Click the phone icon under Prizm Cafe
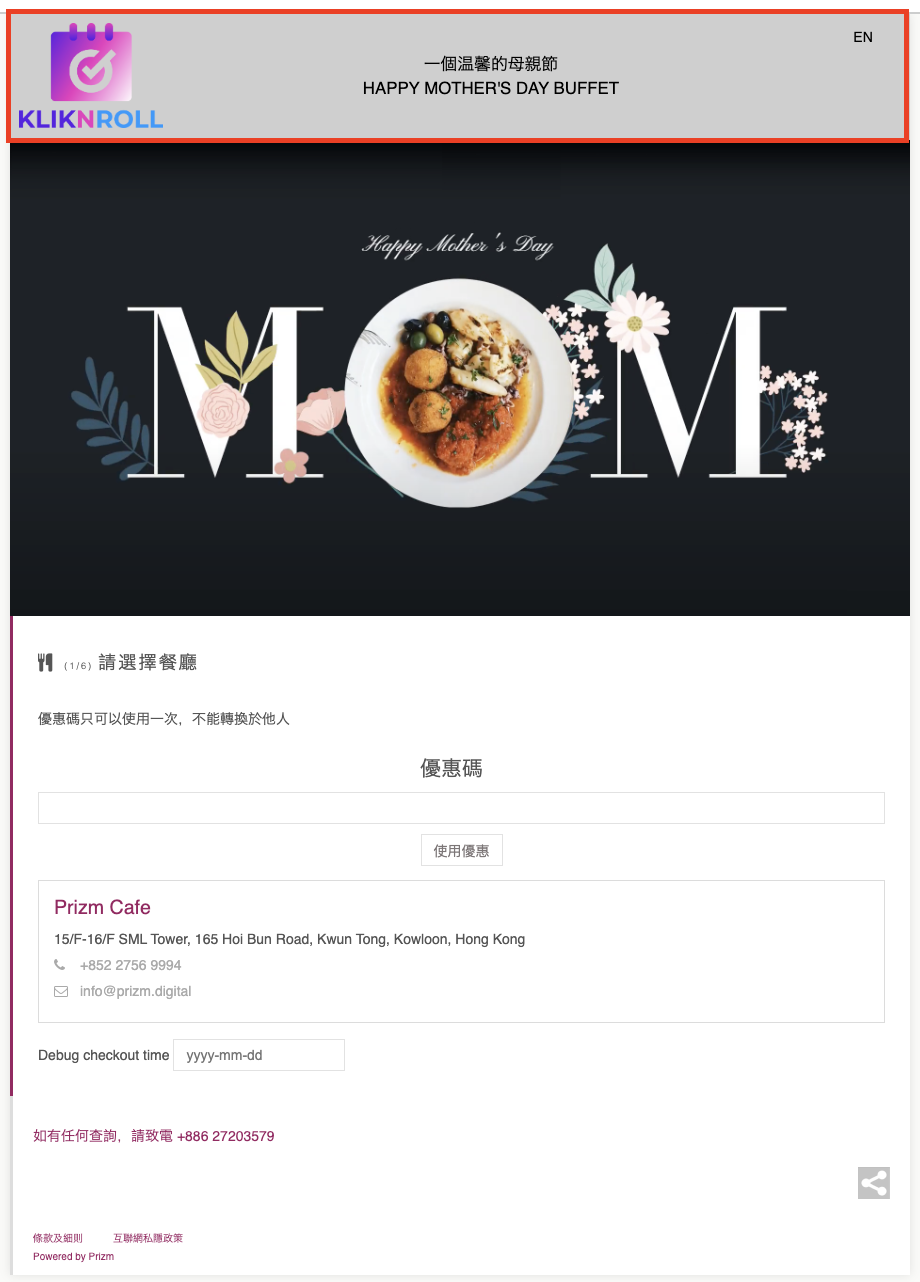Image resolution: width=920 pixels, height=1282 pixels. pos(60,965)
